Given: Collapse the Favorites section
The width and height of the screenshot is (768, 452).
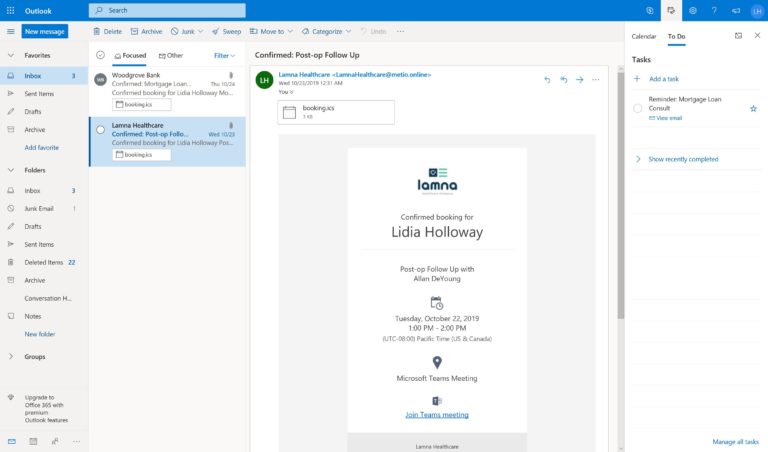Looking at the screenshot, I should pos(11,55).
